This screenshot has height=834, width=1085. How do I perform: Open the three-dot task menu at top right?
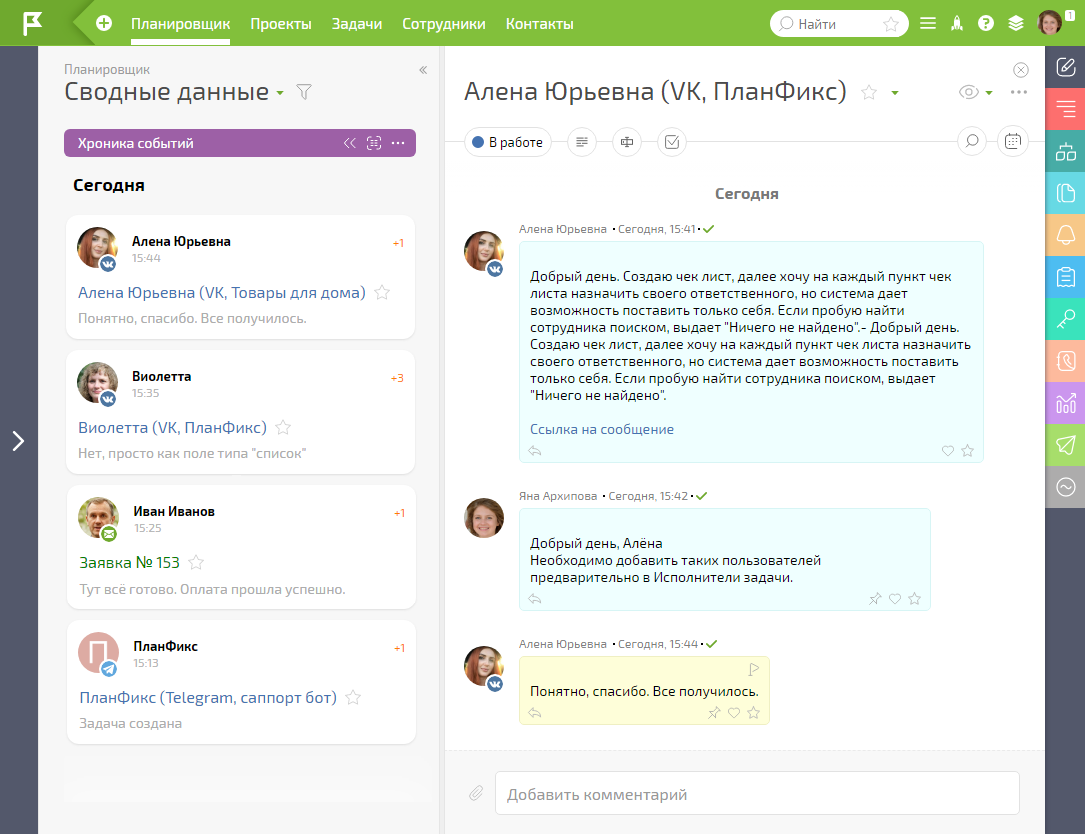[x=1019, y=92]
